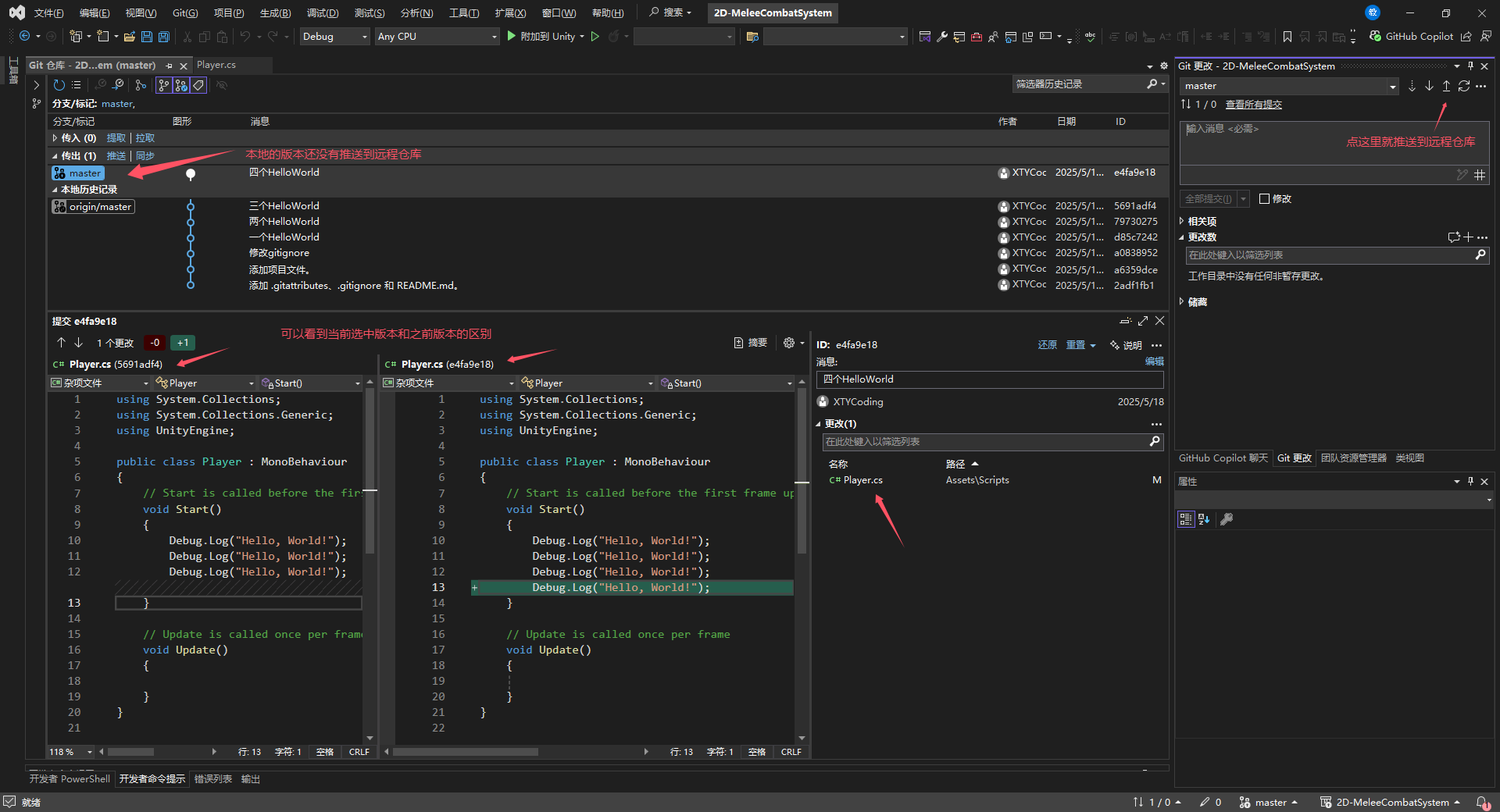Click the 说明 explain button
The image size is (1500, 812).
(1126, 345)
